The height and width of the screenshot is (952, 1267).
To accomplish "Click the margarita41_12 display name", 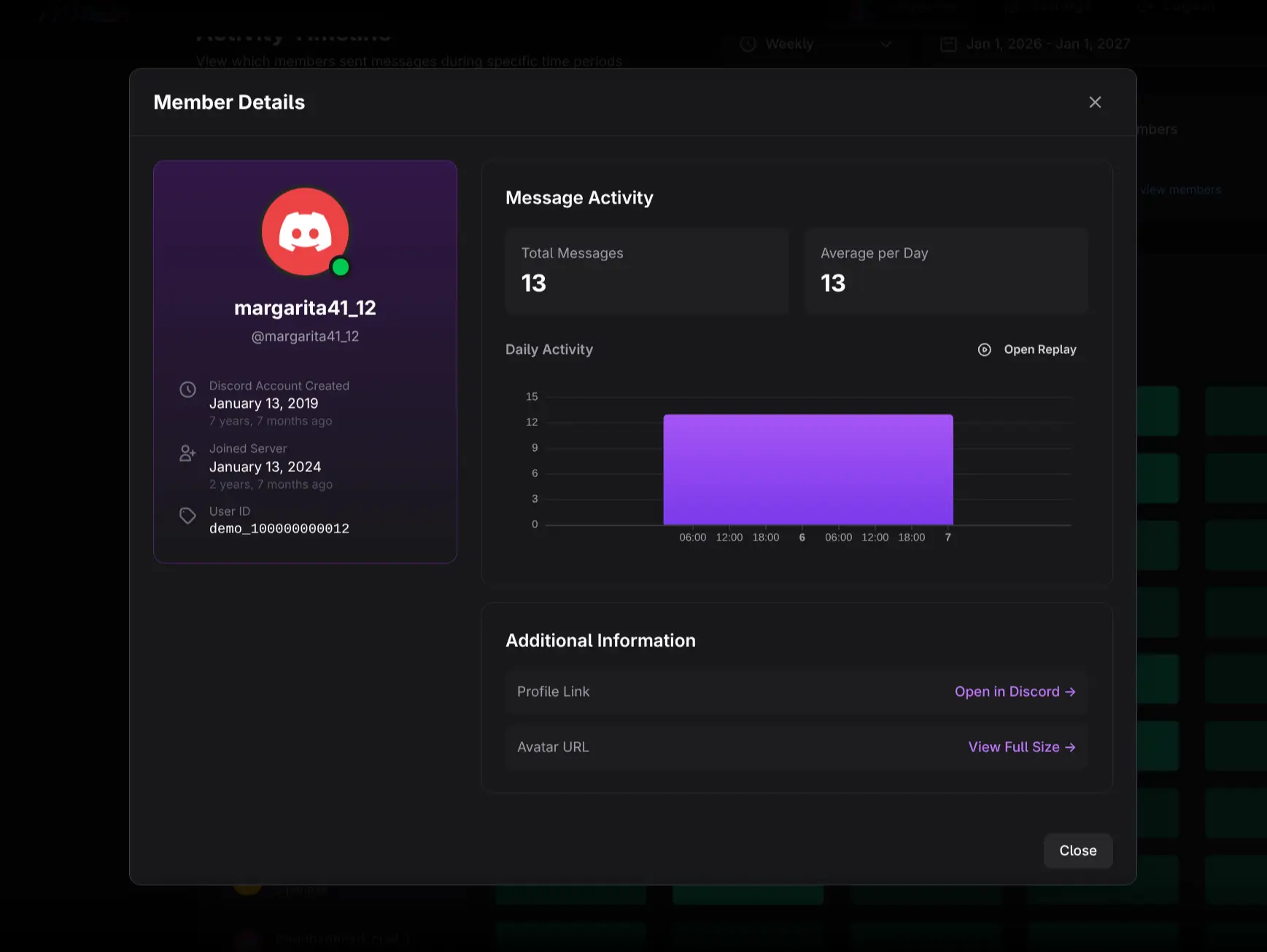I will click(x=305, y=308).
